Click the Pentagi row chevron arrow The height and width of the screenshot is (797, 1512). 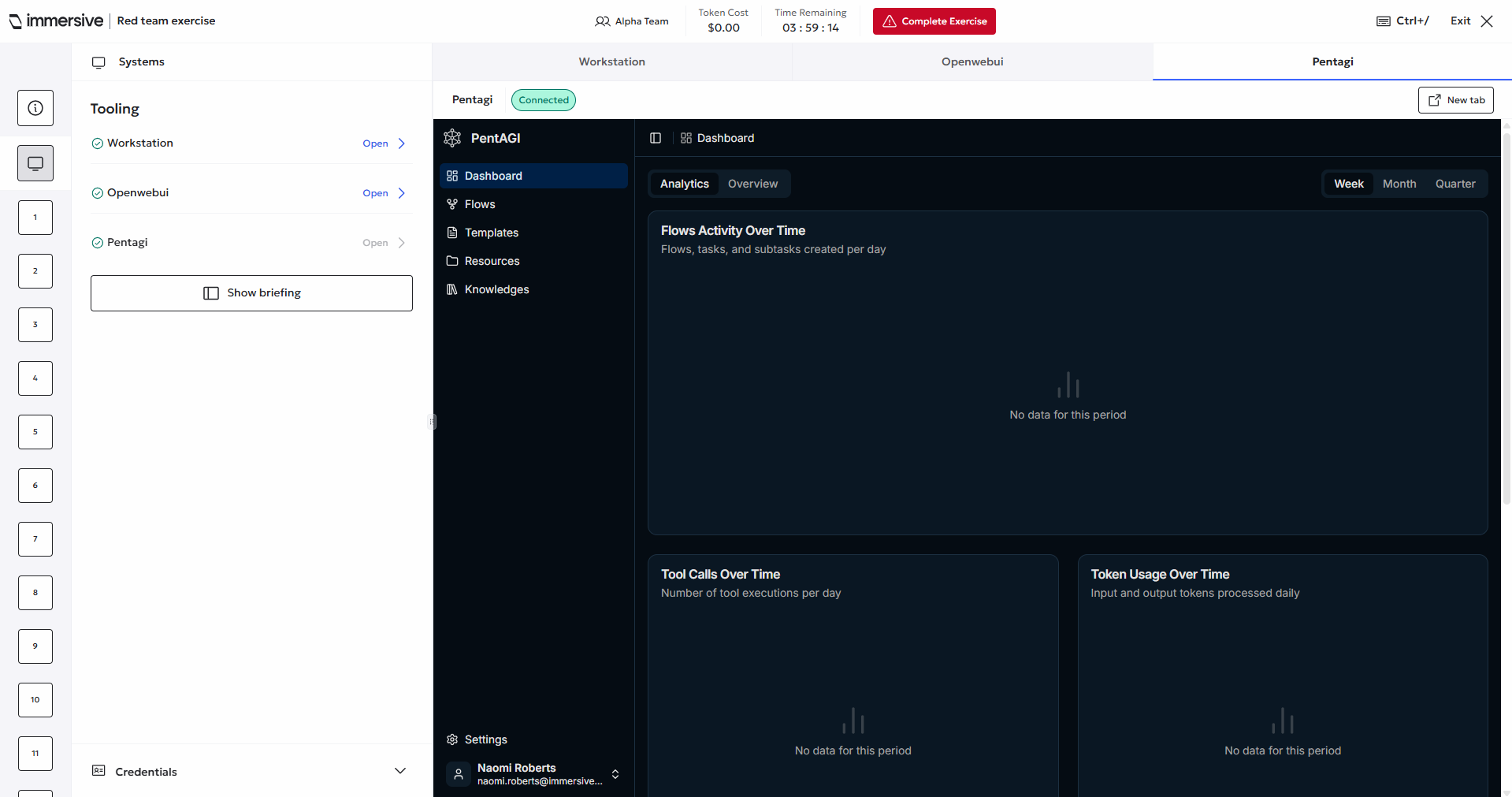pos(402,243)
